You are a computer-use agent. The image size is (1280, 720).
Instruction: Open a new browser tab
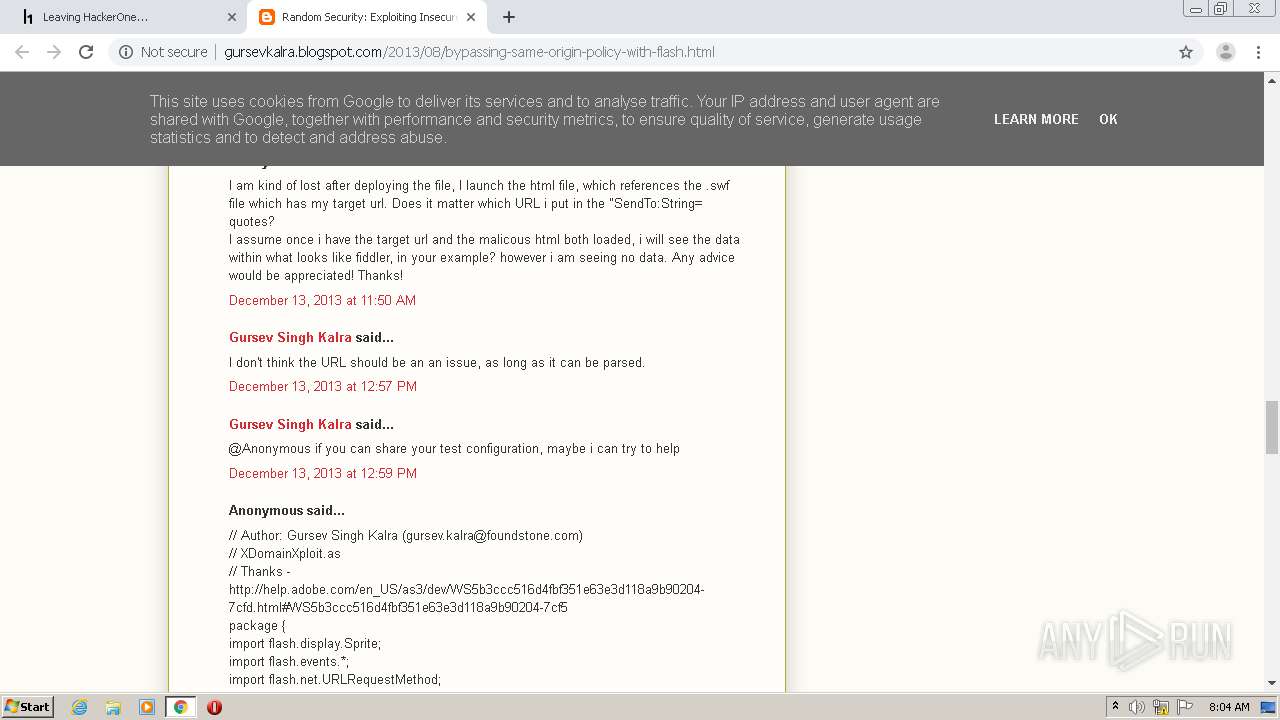pyautogui.click(x=509, y=17)
